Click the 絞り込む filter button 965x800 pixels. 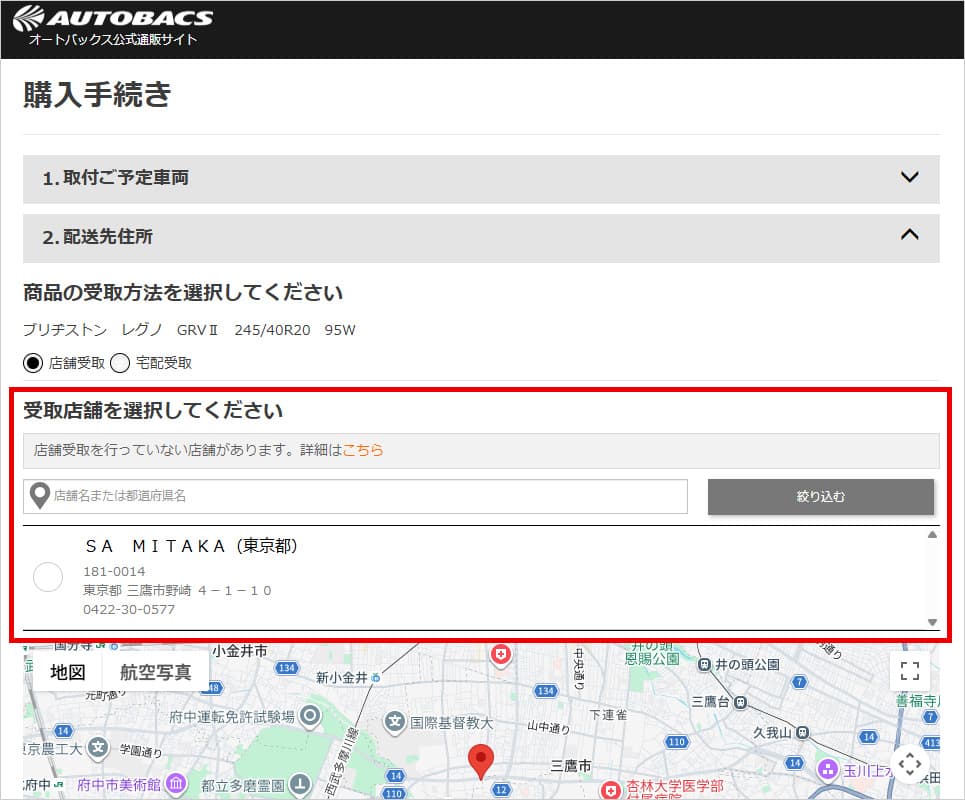820,496
